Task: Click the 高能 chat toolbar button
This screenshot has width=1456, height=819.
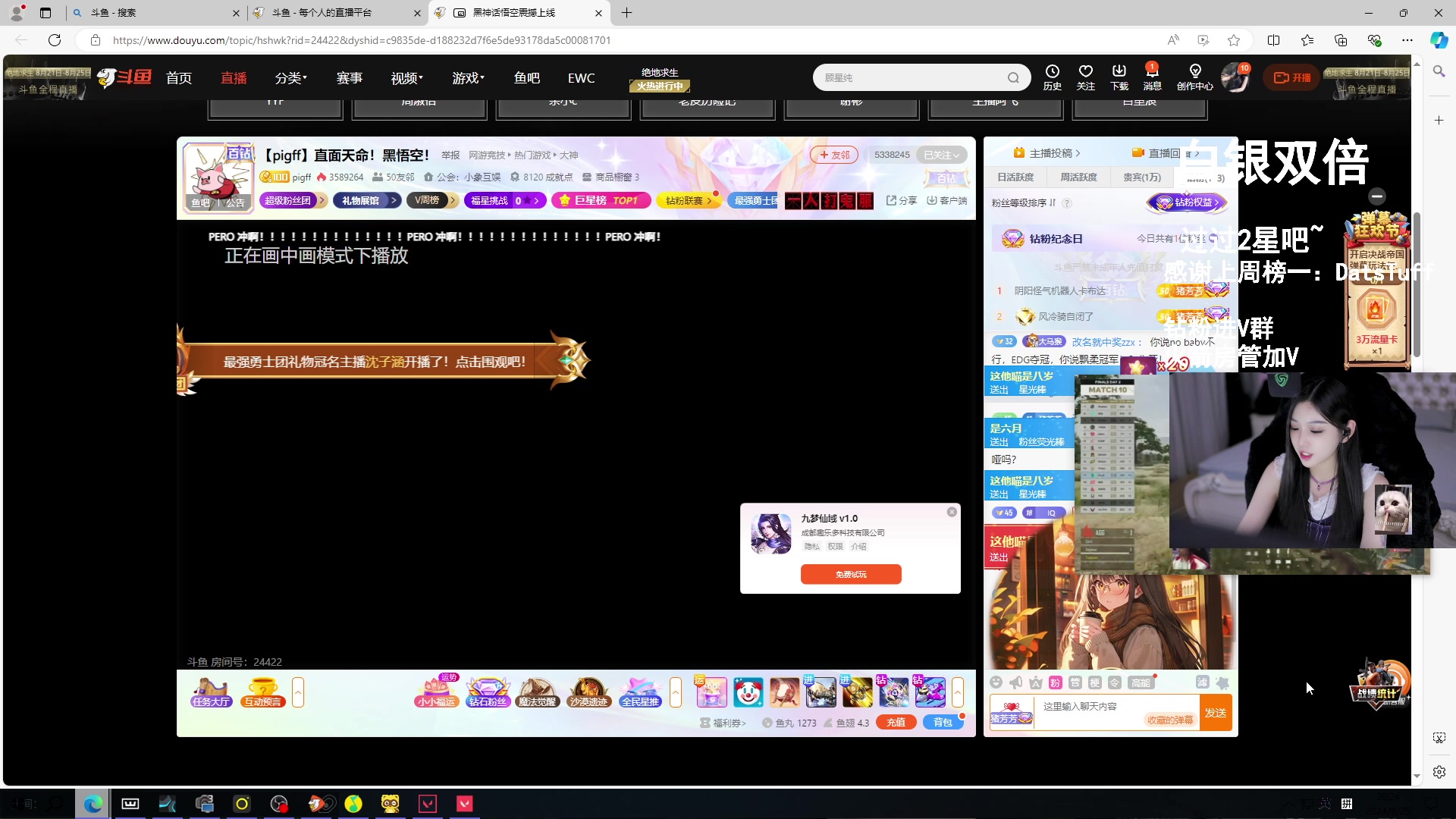Action: tap(1141, 682)
